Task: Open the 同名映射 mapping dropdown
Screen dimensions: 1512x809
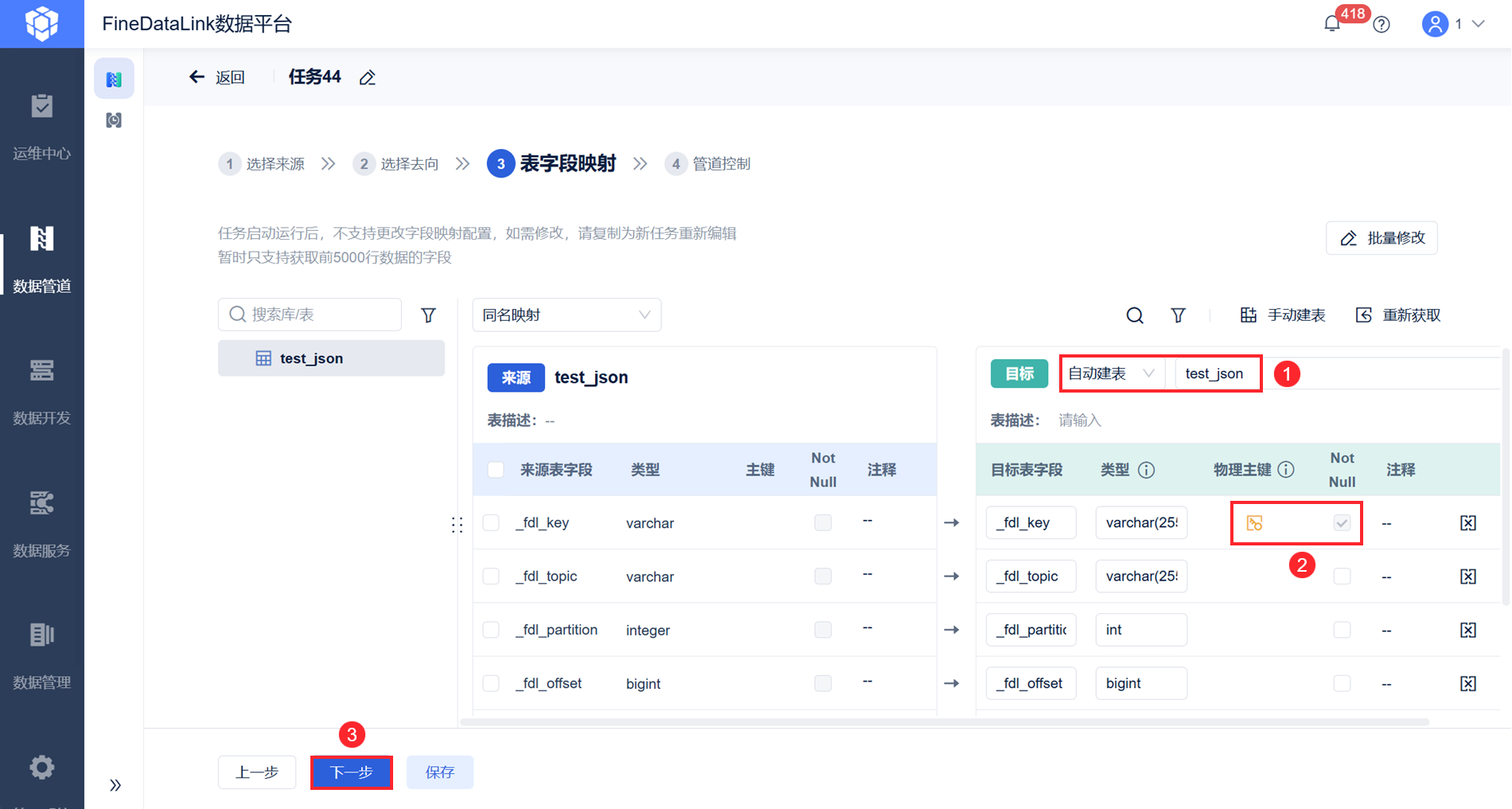Action: (x=567, y=315)
